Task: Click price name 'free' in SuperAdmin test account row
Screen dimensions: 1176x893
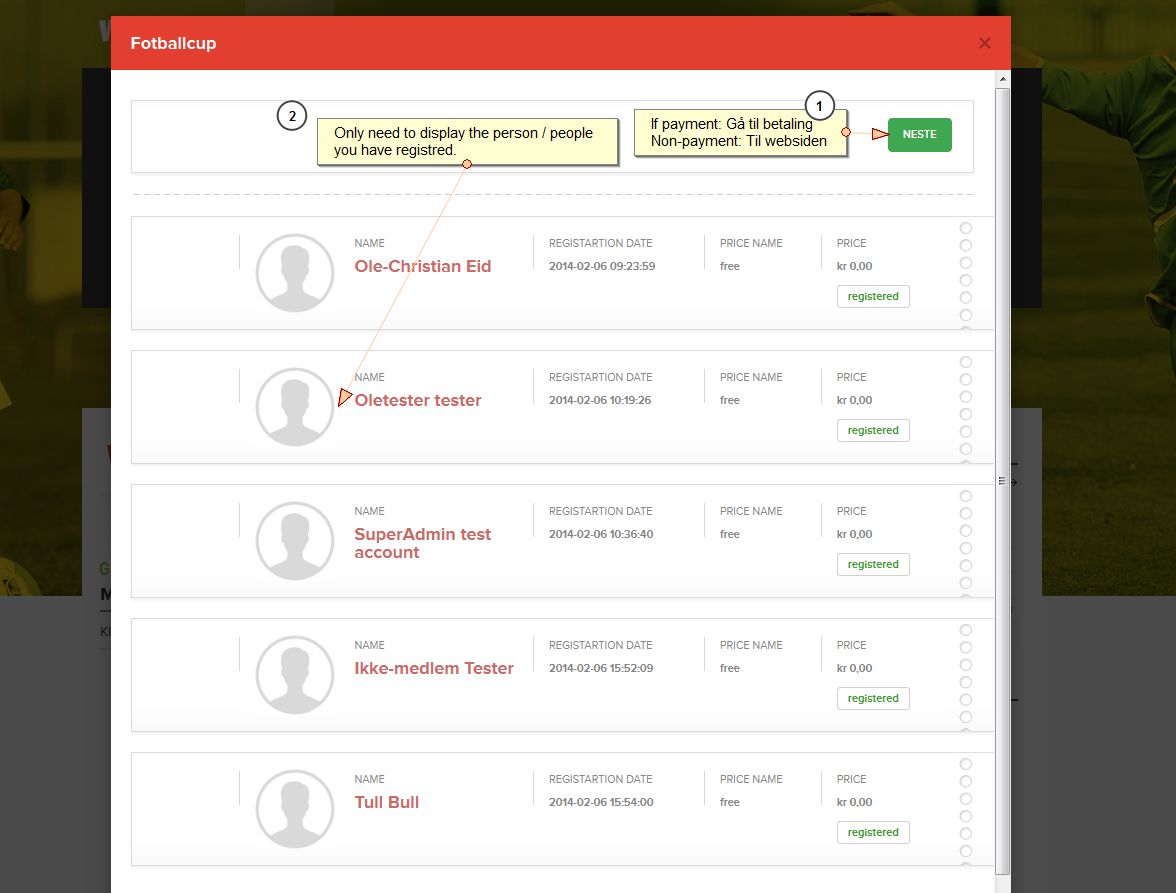Action: pos(730,535)
